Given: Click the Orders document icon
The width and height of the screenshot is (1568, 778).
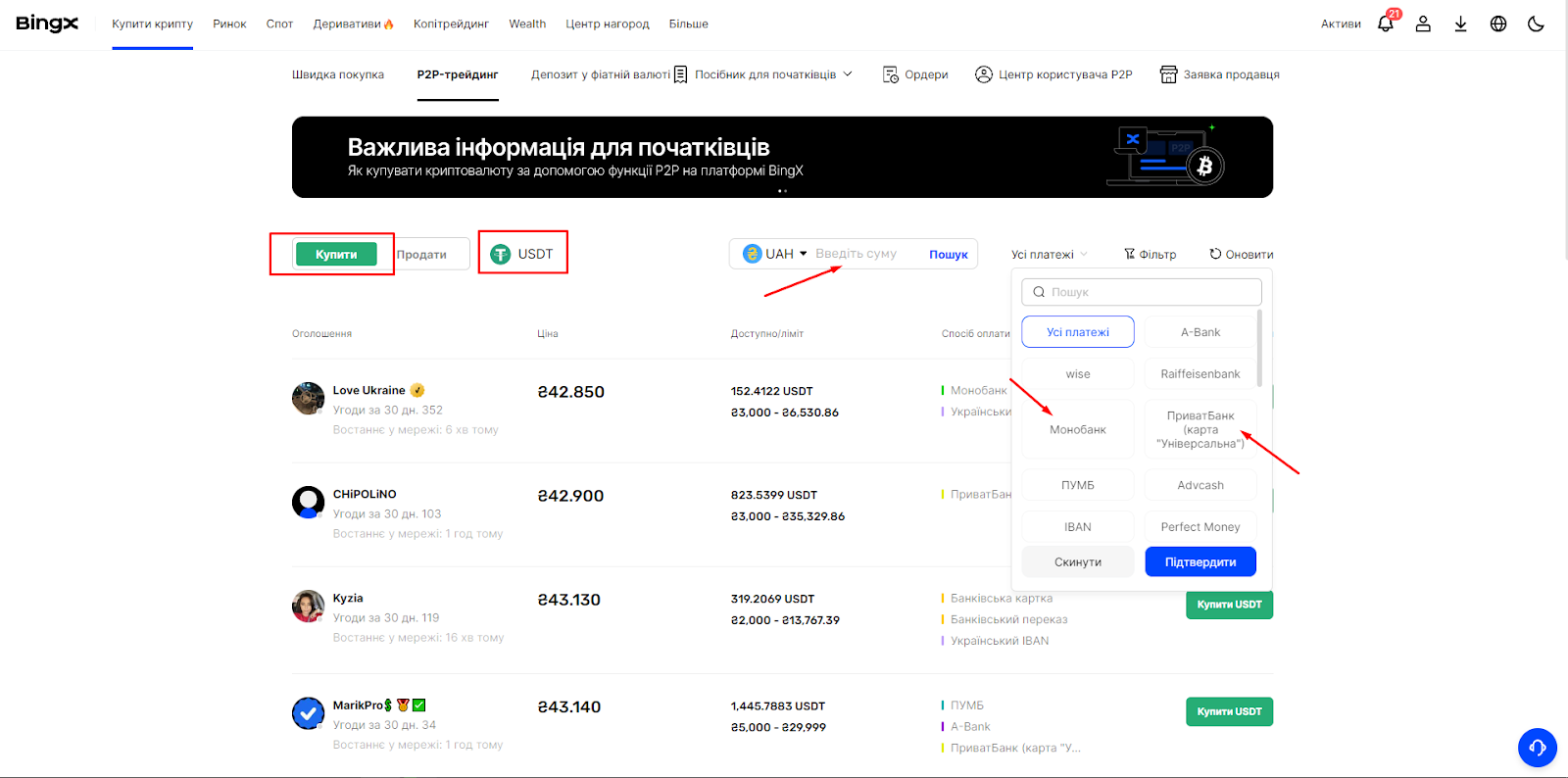Looking at the screenshot, I should (891, 74).
